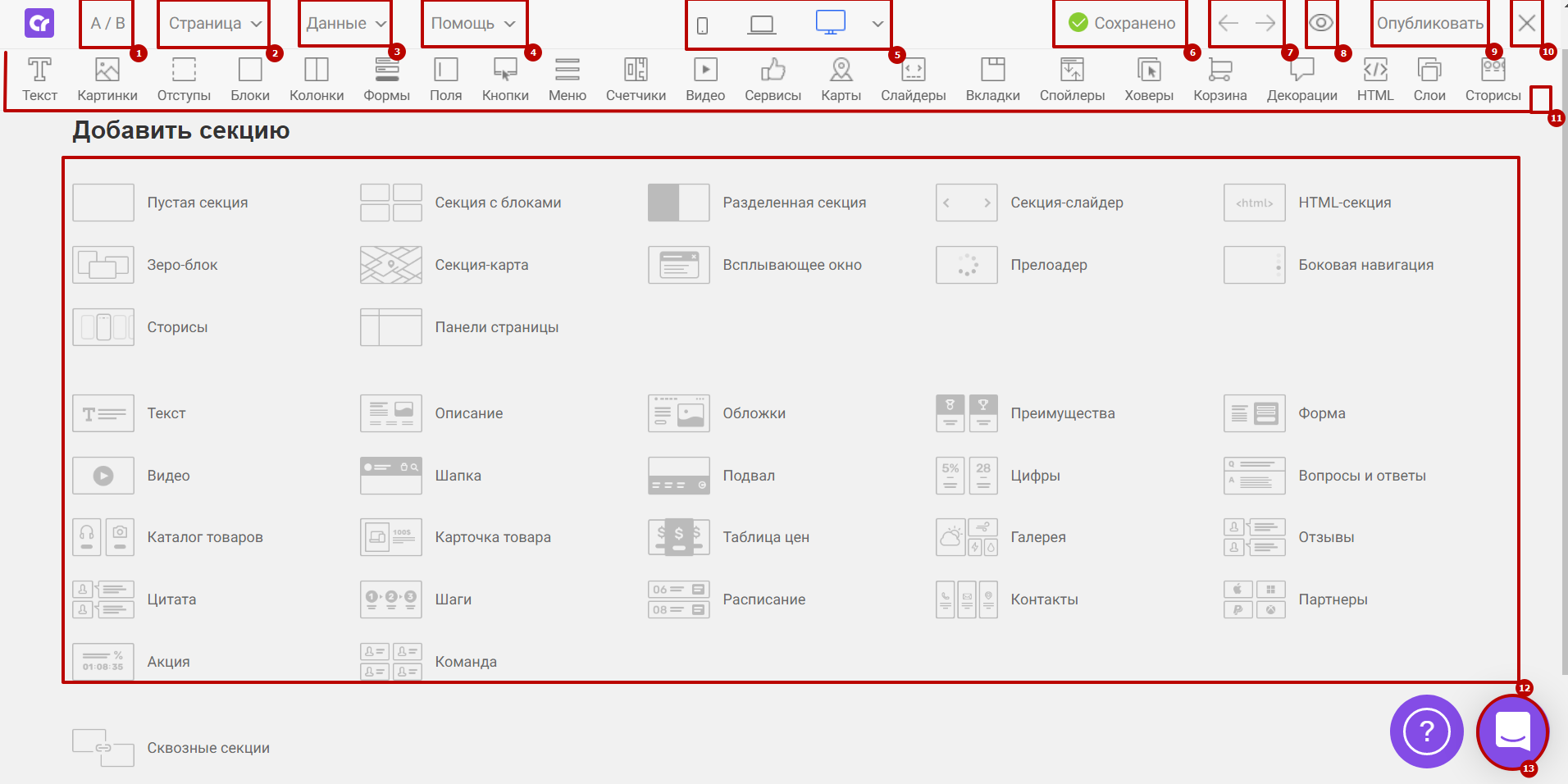Screen dimensions: 1568x784
Task: Undo with the left arrow
Action: (x=1228, y=23)
